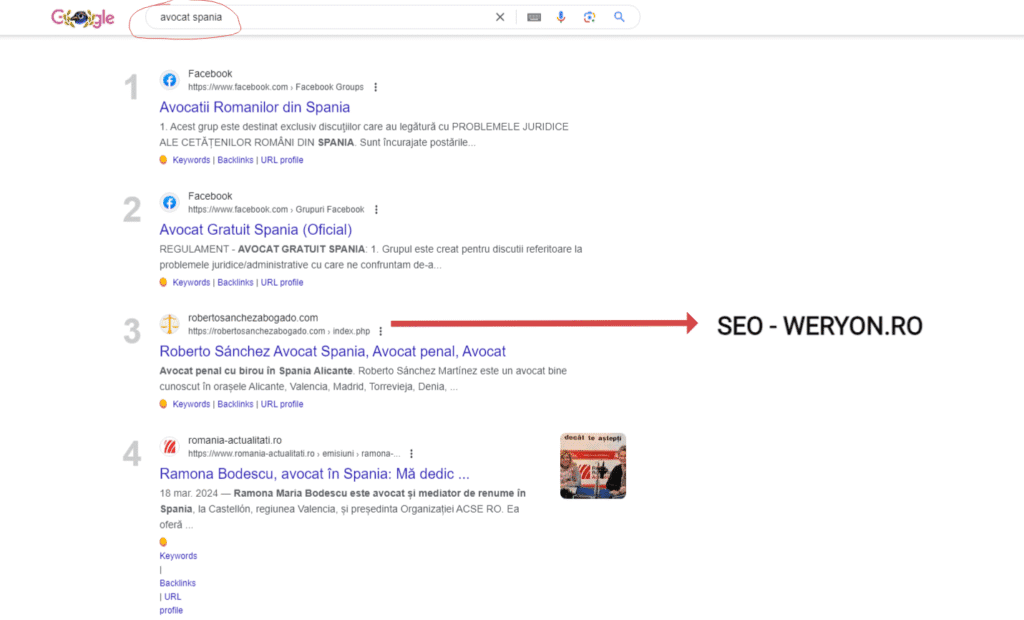
Task: Open the three-dot menu on Avocat Gratuit Spania
Action: [375, 209]
